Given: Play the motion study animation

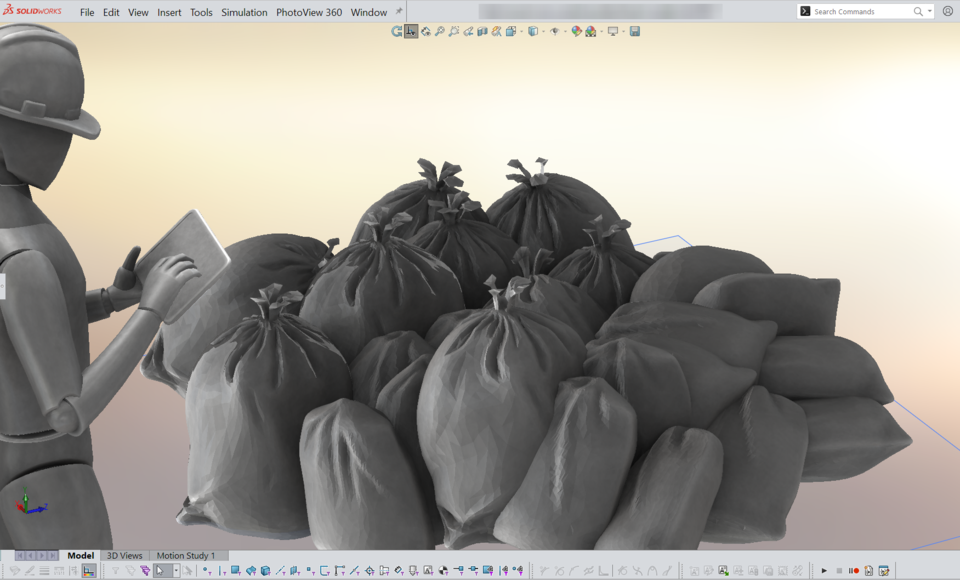Looking at the screenshot, I should point(824,570).
